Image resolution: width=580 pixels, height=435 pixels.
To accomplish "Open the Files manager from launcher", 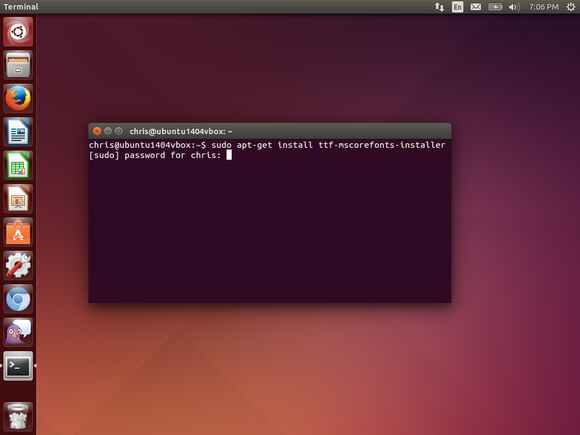I will pos(18,65).
